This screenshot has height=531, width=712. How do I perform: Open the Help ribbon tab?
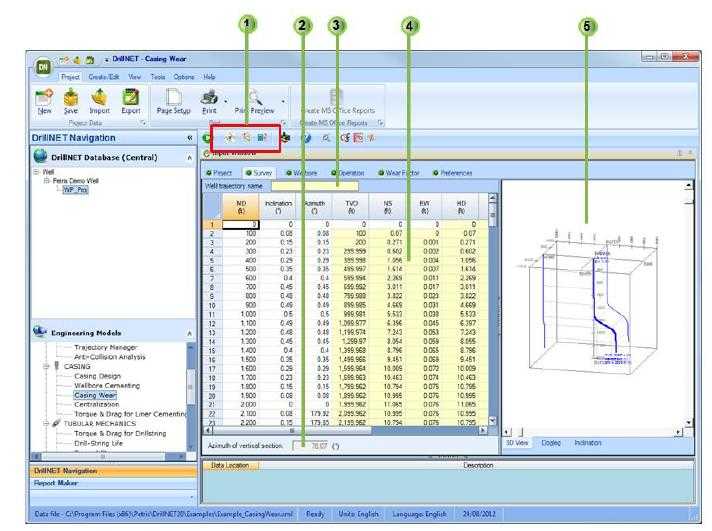pyautogui.click(x=209, y=77)
